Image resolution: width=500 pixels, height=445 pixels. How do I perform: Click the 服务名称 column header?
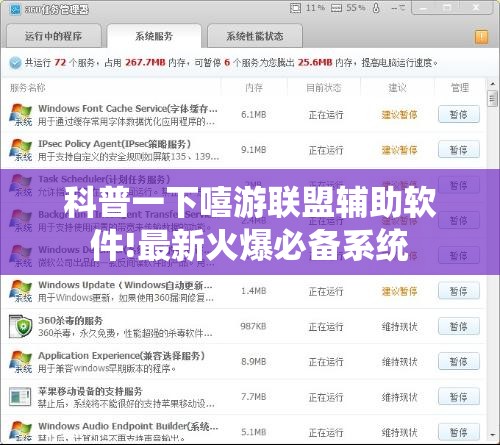click(x=28, y=88)
